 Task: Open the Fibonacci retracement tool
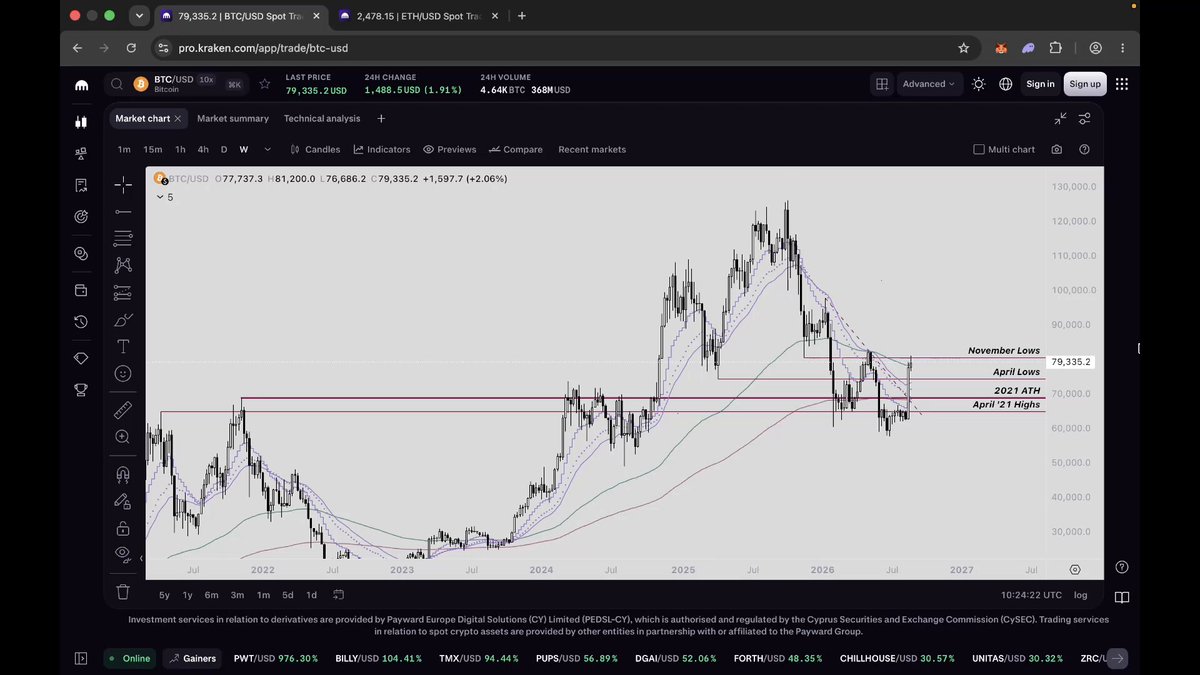(x=123, y=238)
